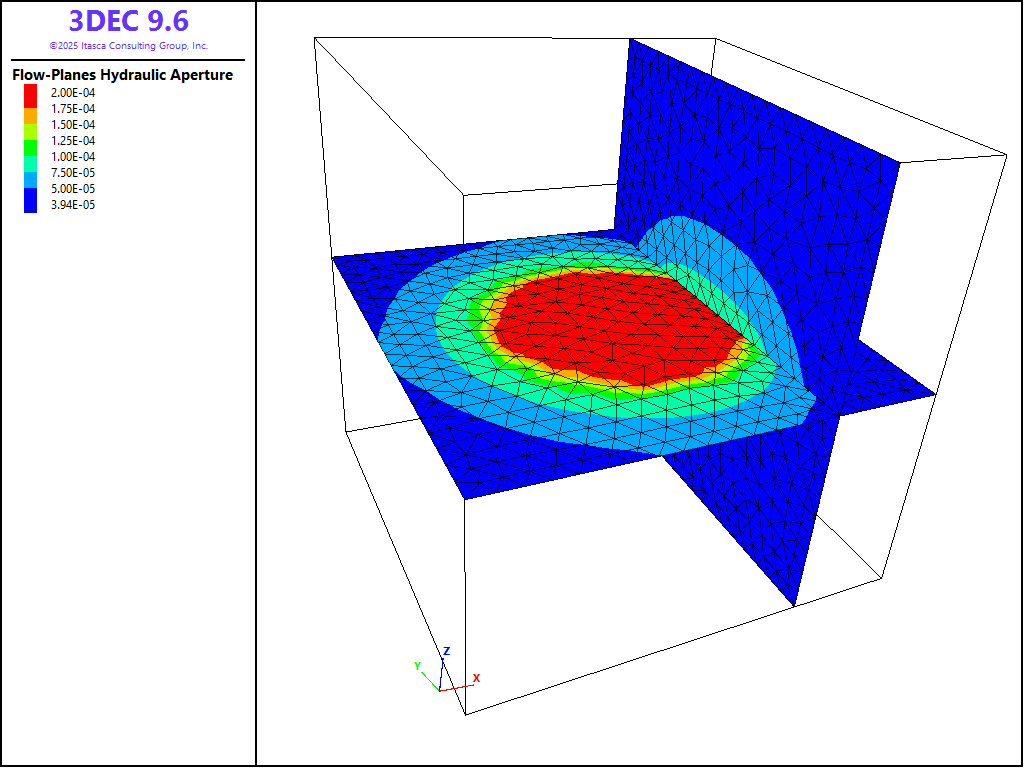This screenshot has height=768, width=1024.
Task: Click the blue Z axis label
Action: [x=447, y=651]
